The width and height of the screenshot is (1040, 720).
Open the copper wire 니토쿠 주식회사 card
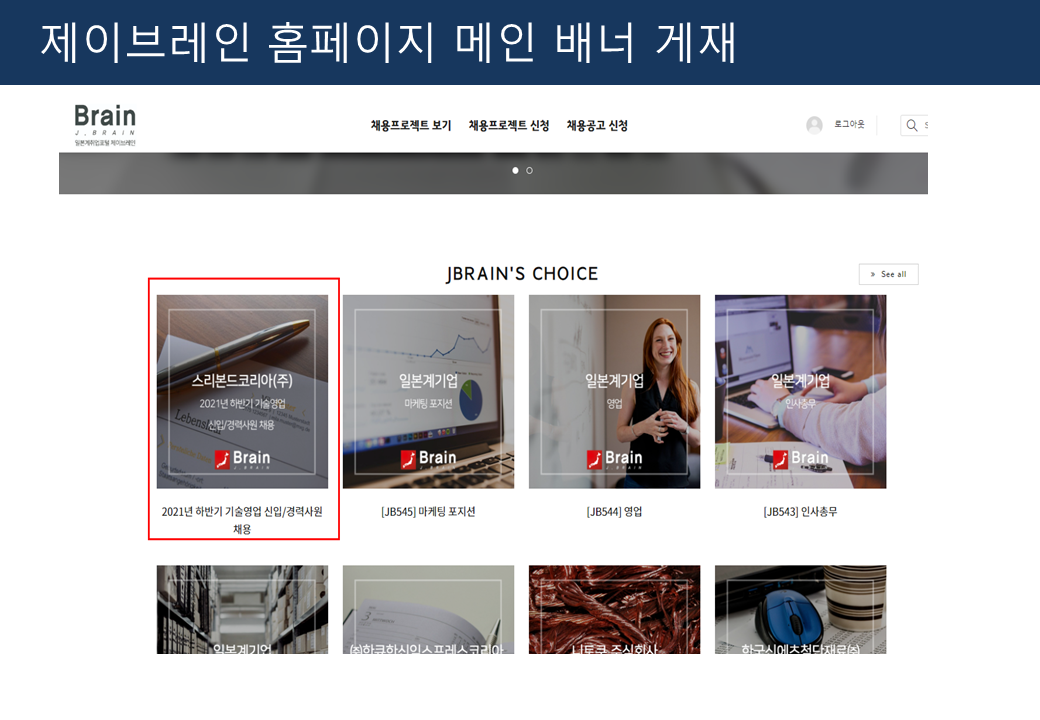pyautogui.click(x=614, y=609)
